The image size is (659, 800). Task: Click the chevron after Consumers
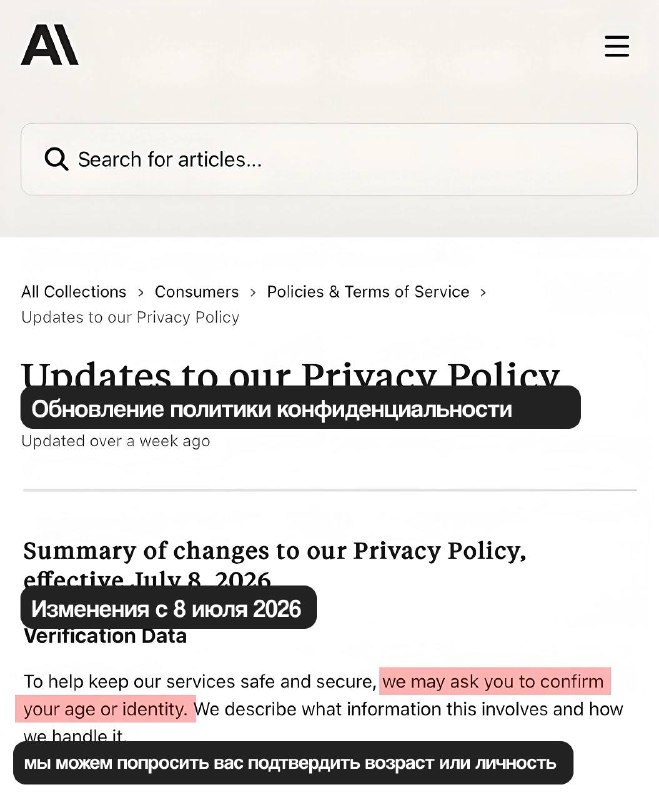click(x=253, y=292)
